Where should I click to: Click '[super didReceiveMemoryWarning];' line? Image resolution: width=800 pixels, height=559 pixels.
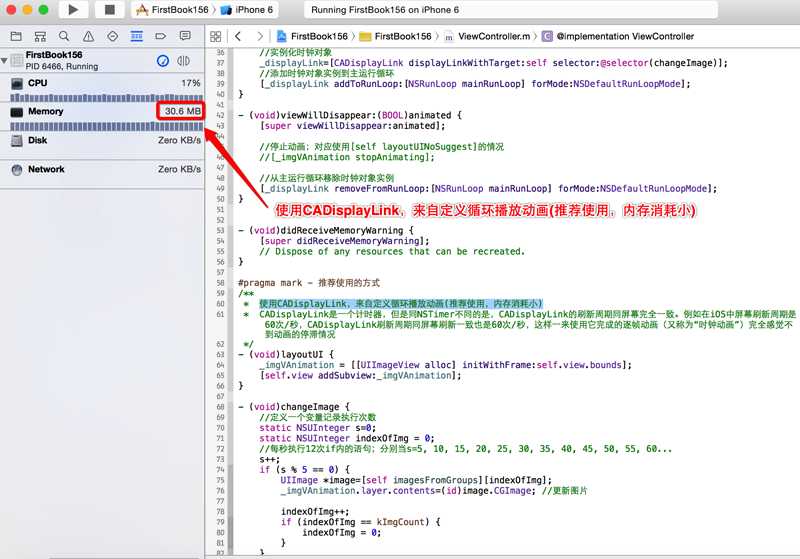tap(344, 241)
